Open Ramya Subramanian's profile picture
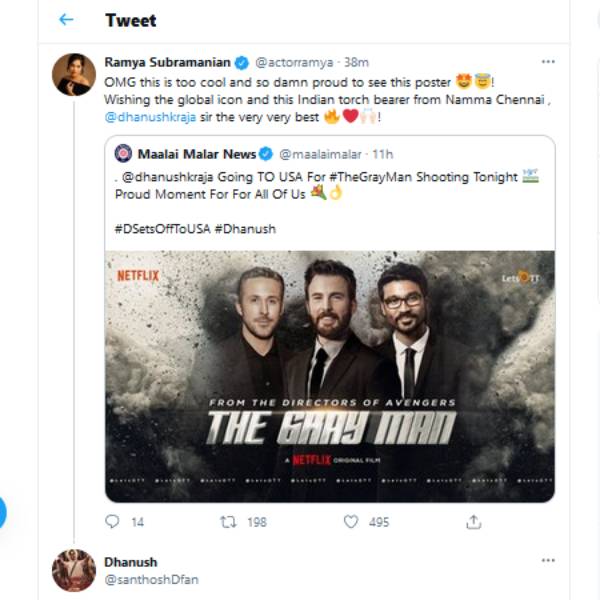Screen dimensions: 600x600 (x=74, y=75)
